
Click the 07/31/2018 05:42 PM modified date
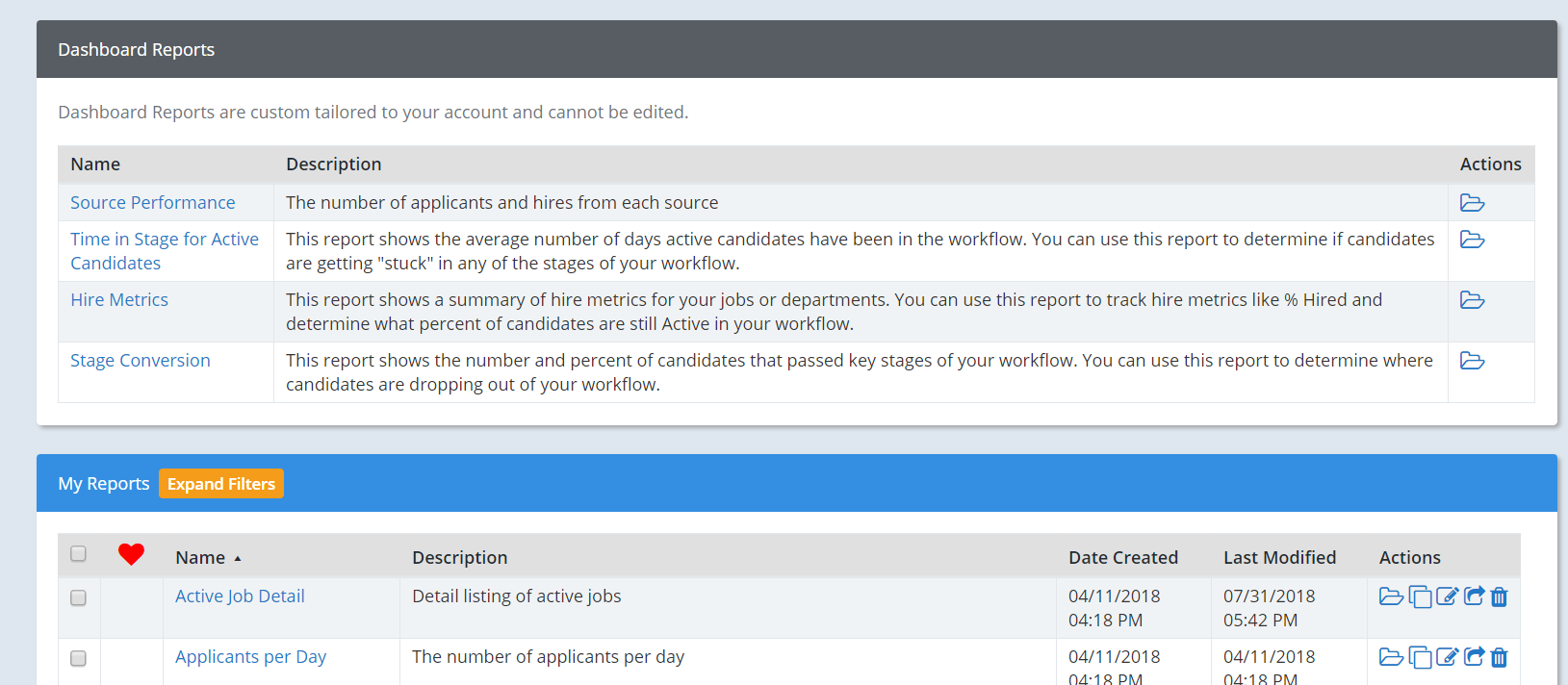[x=1270, y=608]
